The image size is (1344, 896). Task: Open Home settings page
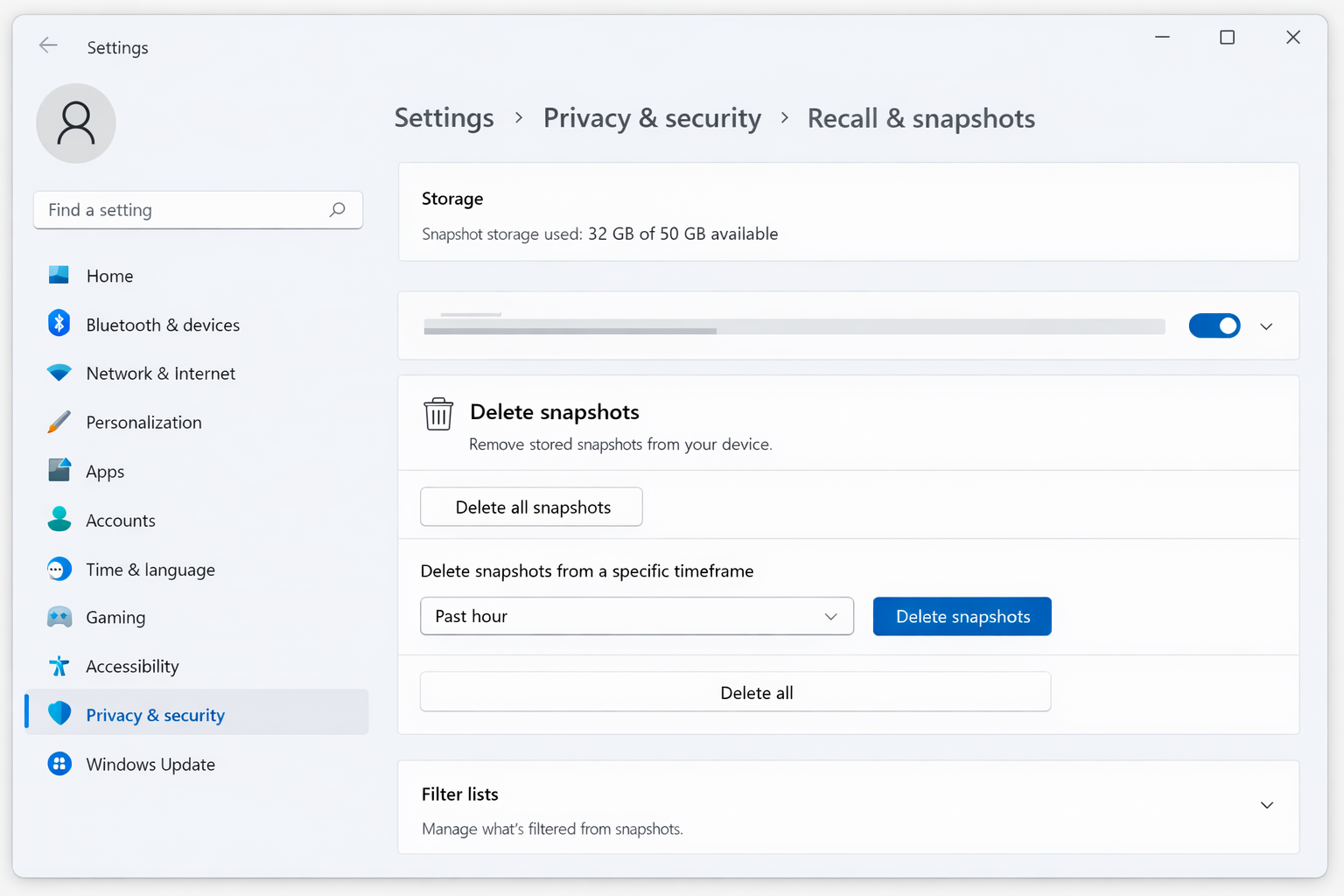pyautogui.click(x=109, y=276)
